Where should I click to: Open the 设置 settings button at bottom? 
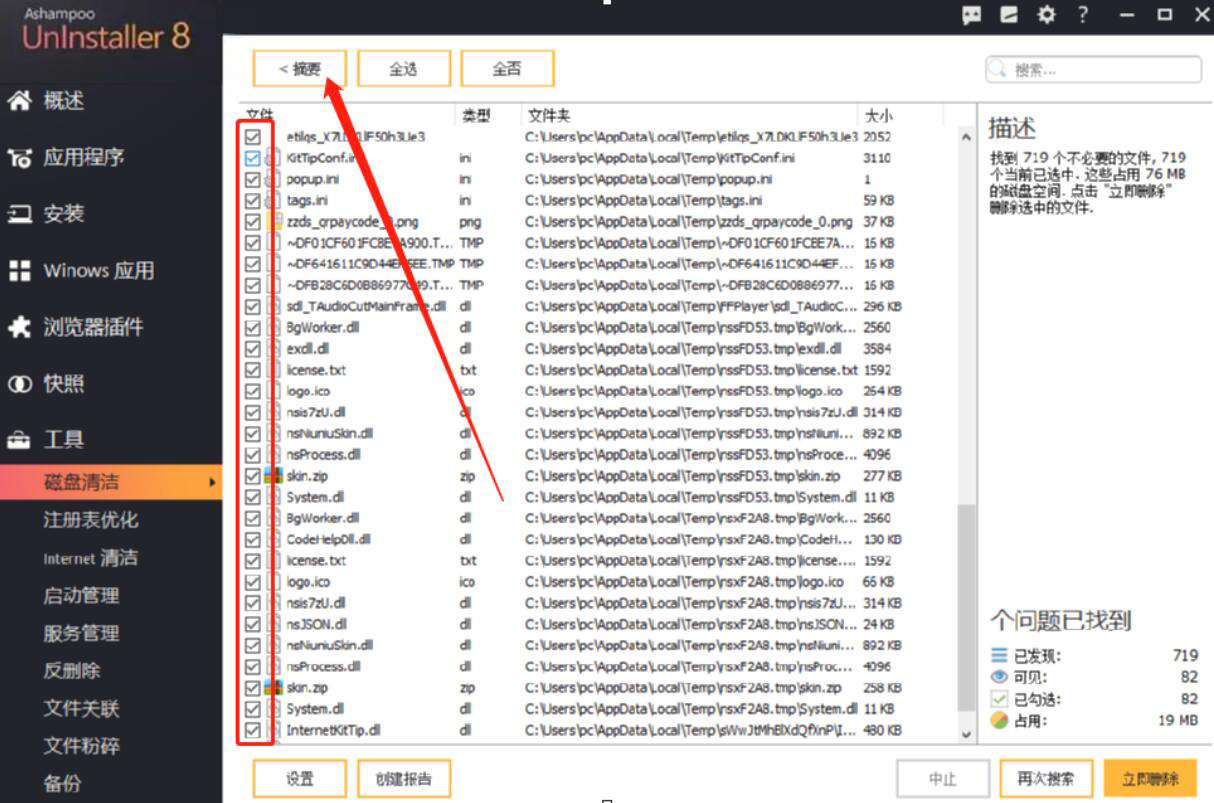tap(300, 779)
